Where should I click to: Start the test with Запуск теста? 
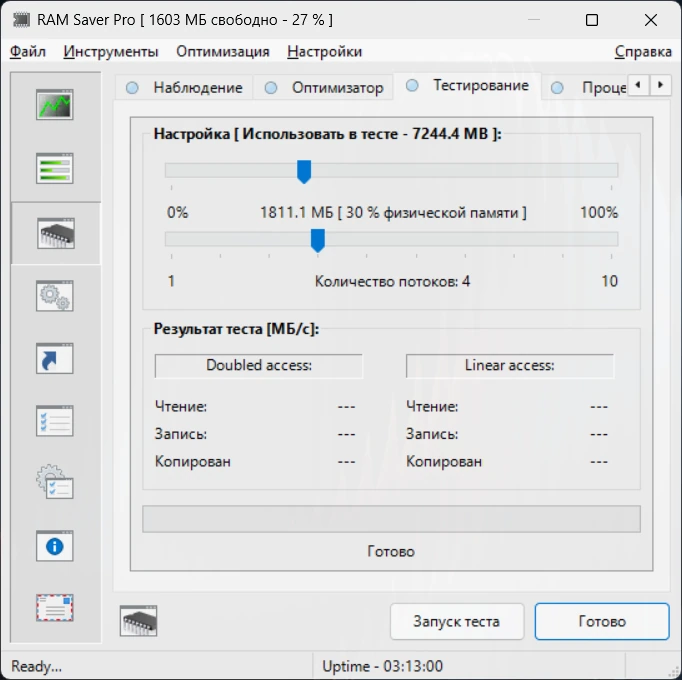click(457, 621)
